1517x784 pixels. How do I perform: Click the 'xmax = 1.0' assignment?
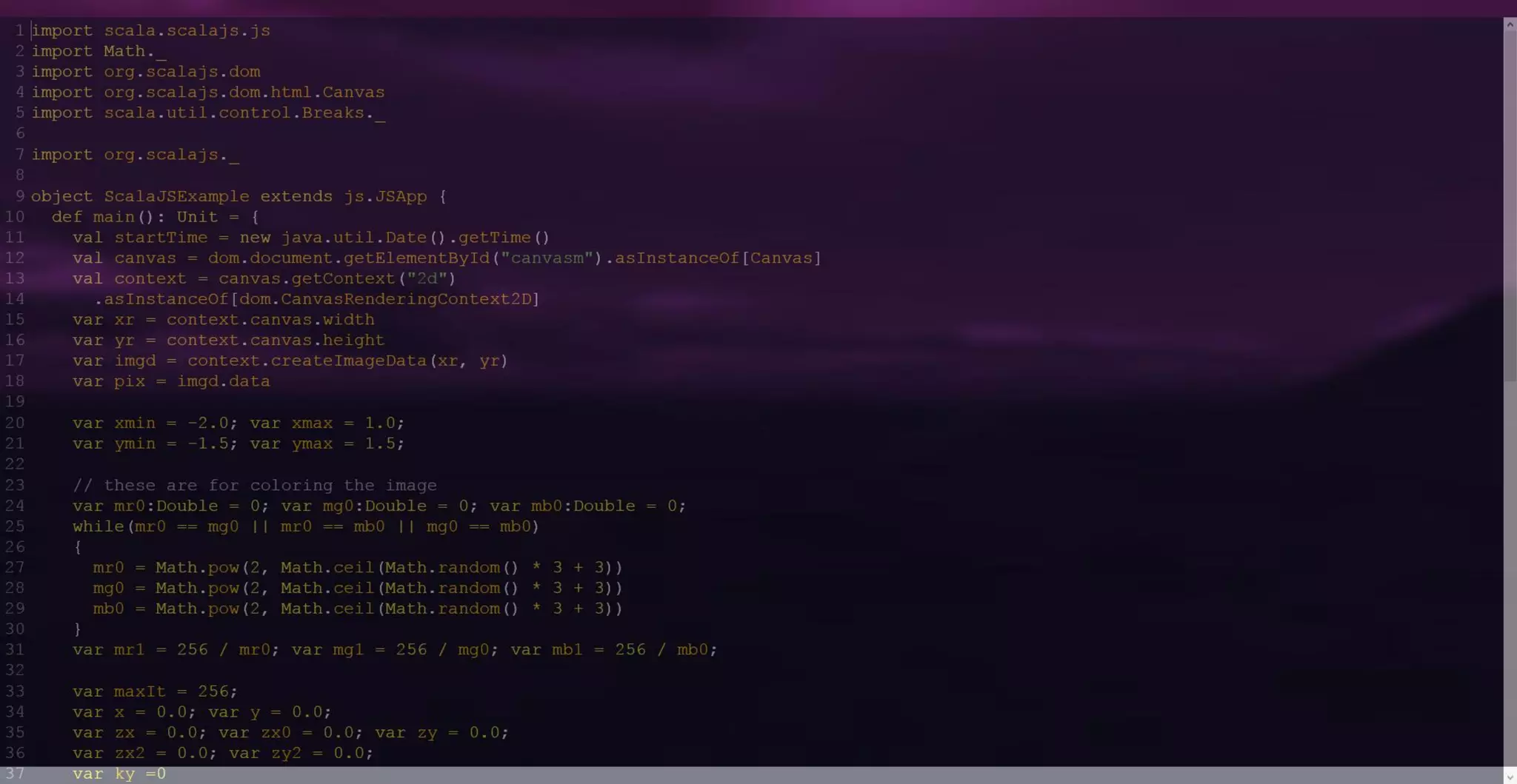pyautogui.click(x=343, y=423)
